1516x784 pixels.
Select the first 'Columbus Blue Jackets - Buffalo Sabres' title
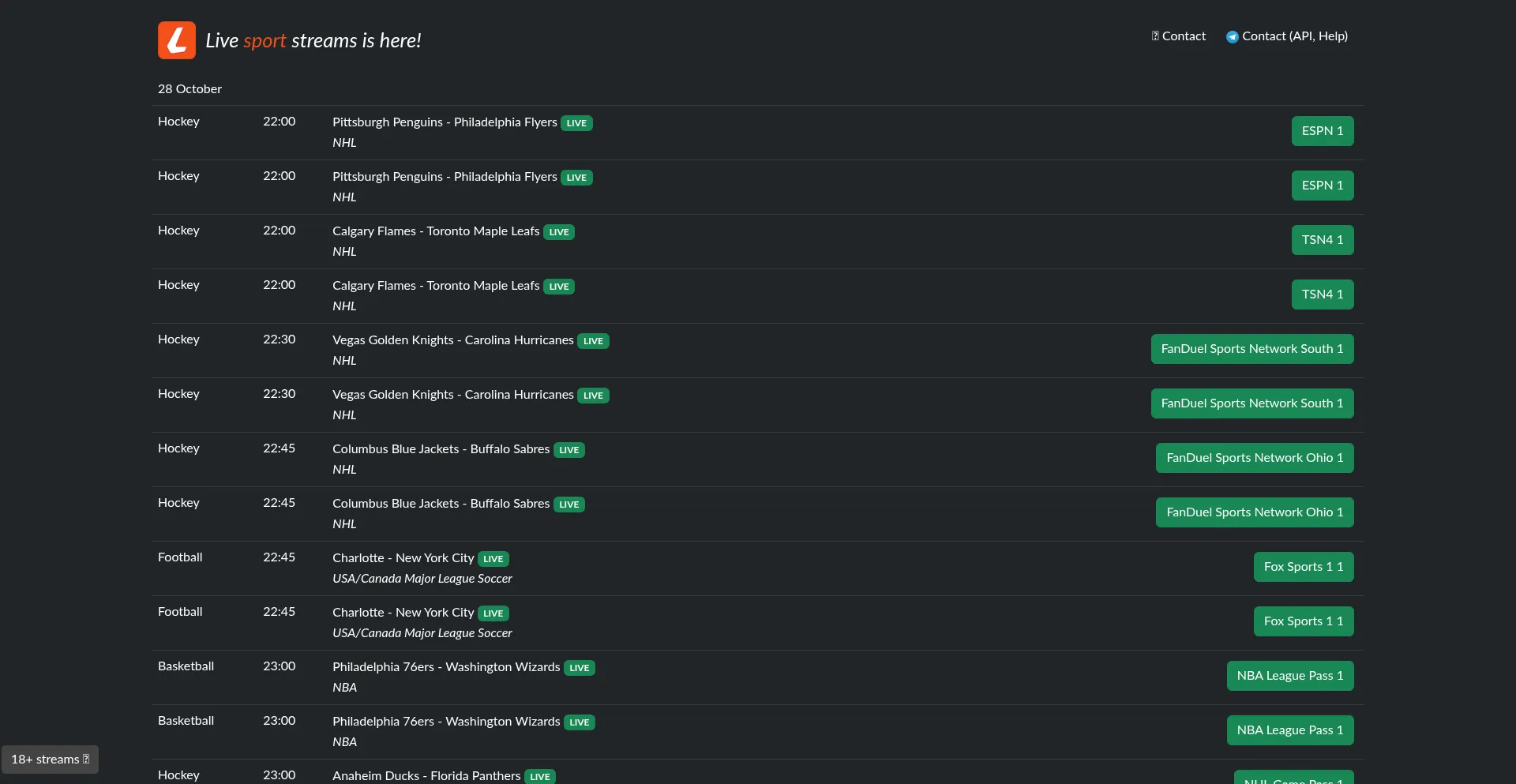tap(441, 449)
